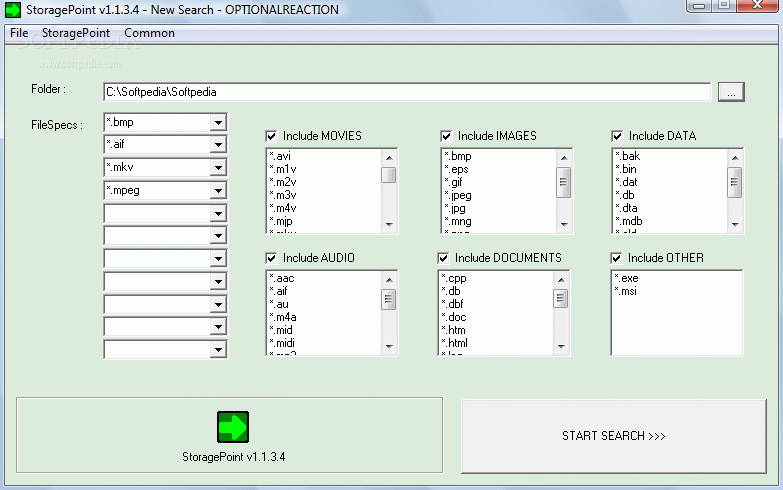This screenshot has height=490, width=783.
Task: Select *.bin in the DATA list
Action: 626,169
